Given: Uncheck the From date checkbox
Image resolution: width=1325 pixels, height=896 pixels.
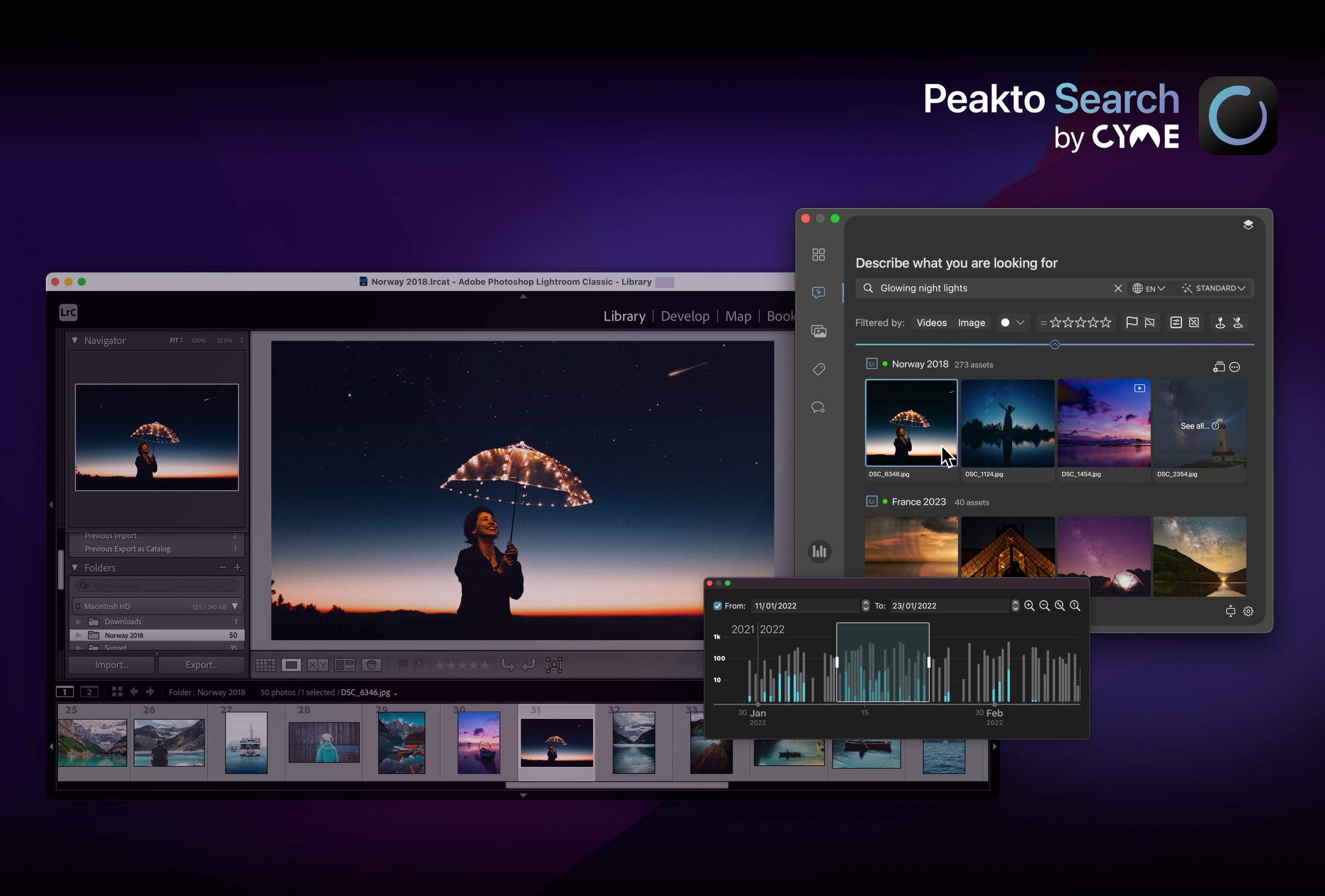Looking at the screenshot, I should pyautogui.click(x=718, y=606).
